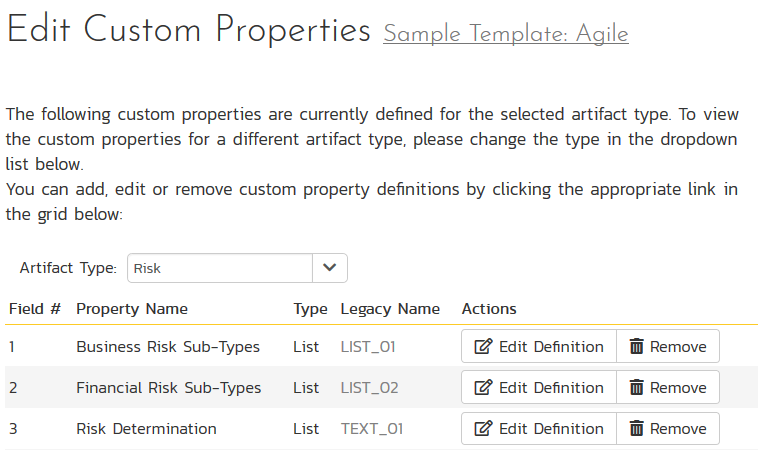Click the trash icon for Business Risk Sub-Types

(636, 347)
